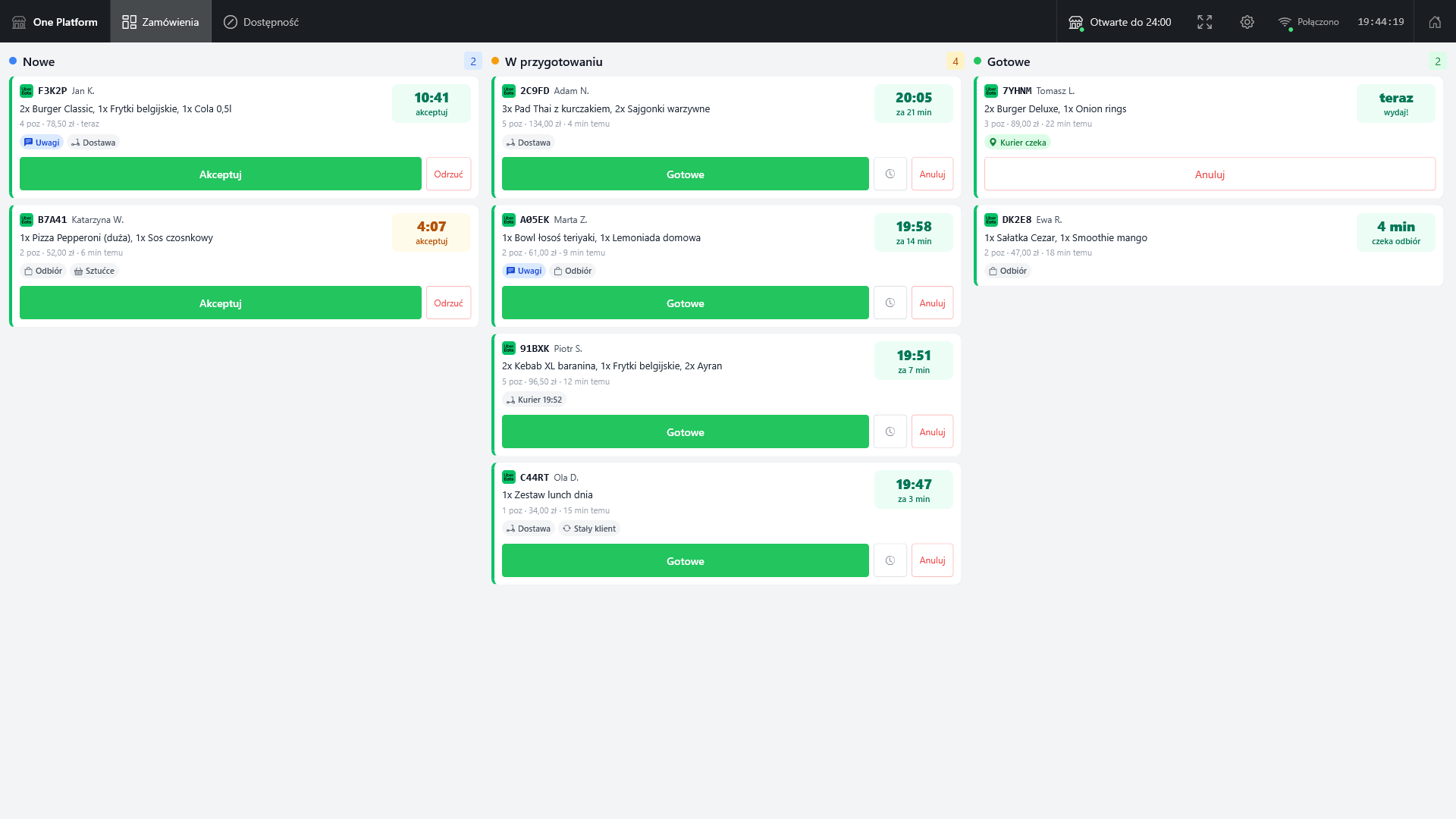The height and width of the screenshot is (819, 1456).
Task: Click order text 1x Sałatka Cezar, 1x Smoothie mango
Action: click(x=1065, y=237)
